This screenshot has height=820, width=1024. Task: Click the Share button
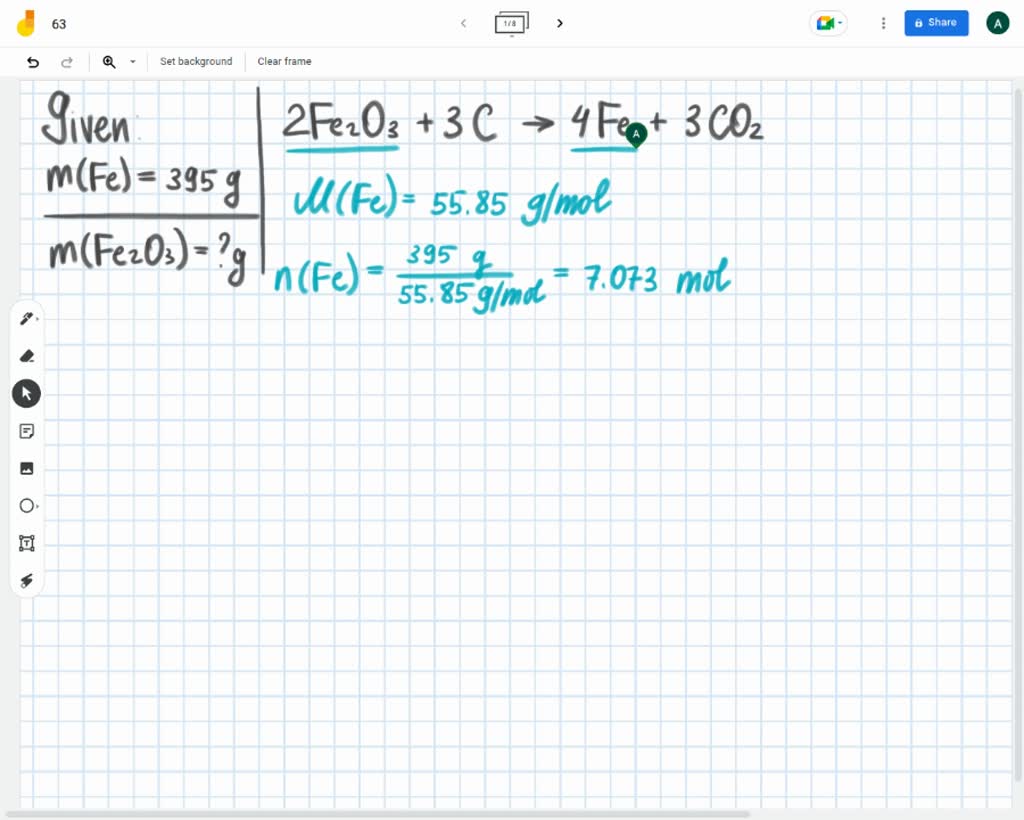tap(936, 22)
